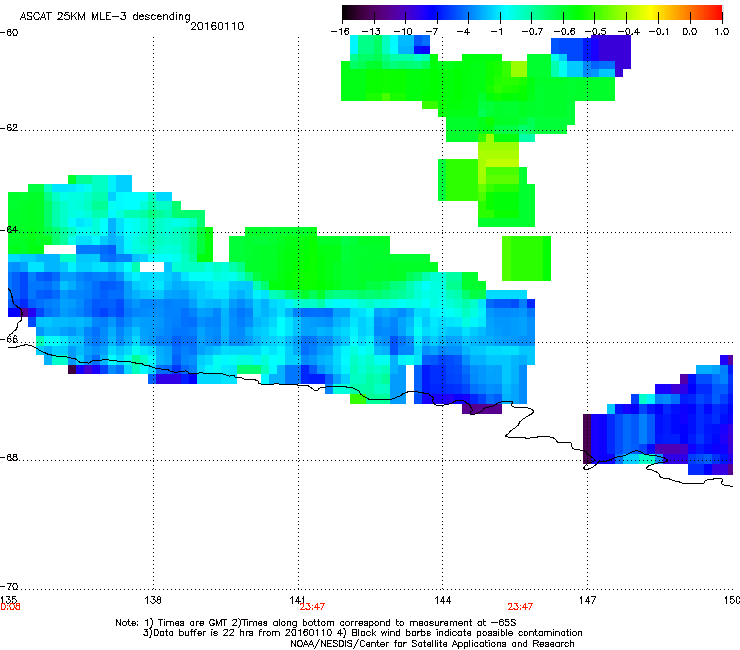Click the note "Data buffer is 22 hrs from 20160110"
The height and width of the screenshot is (650, 740).
click(242, 633)
